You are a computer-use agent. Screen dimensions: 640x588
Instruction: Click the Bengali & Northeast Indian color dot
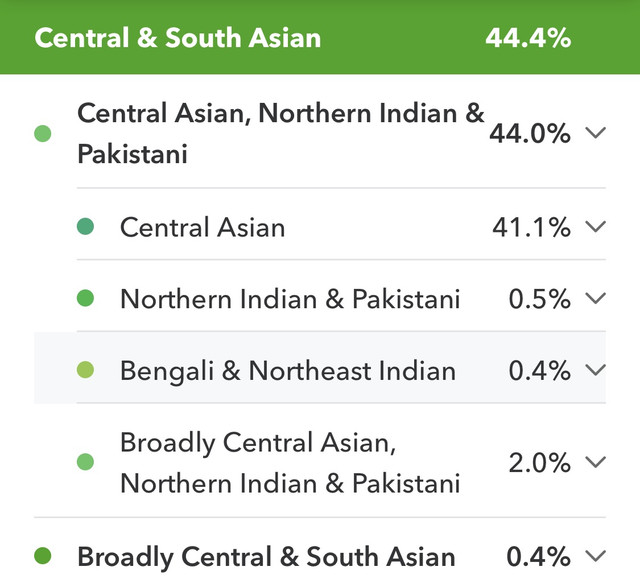point(85,370)
